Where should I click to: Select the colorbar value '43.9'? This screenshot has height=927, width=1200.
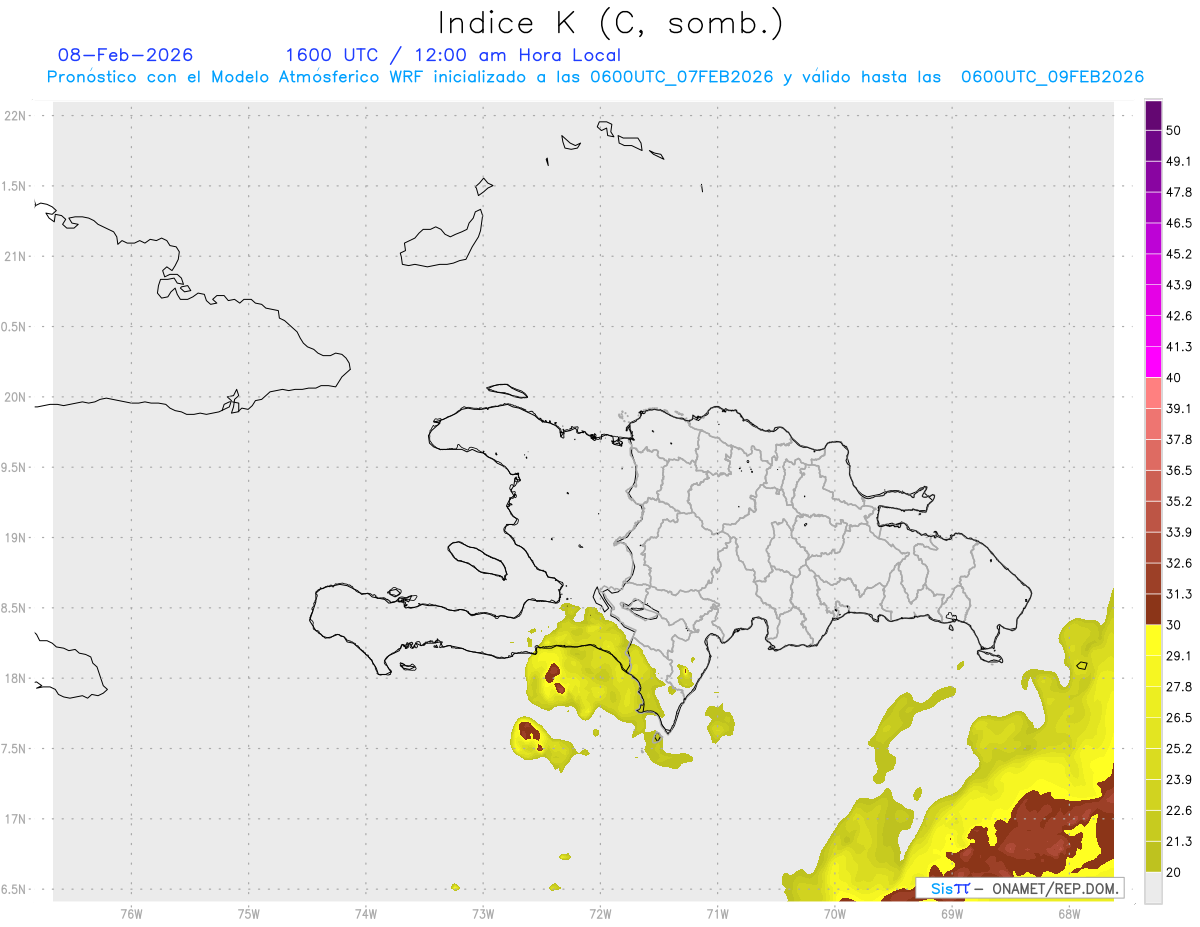tap(1179, 285)
